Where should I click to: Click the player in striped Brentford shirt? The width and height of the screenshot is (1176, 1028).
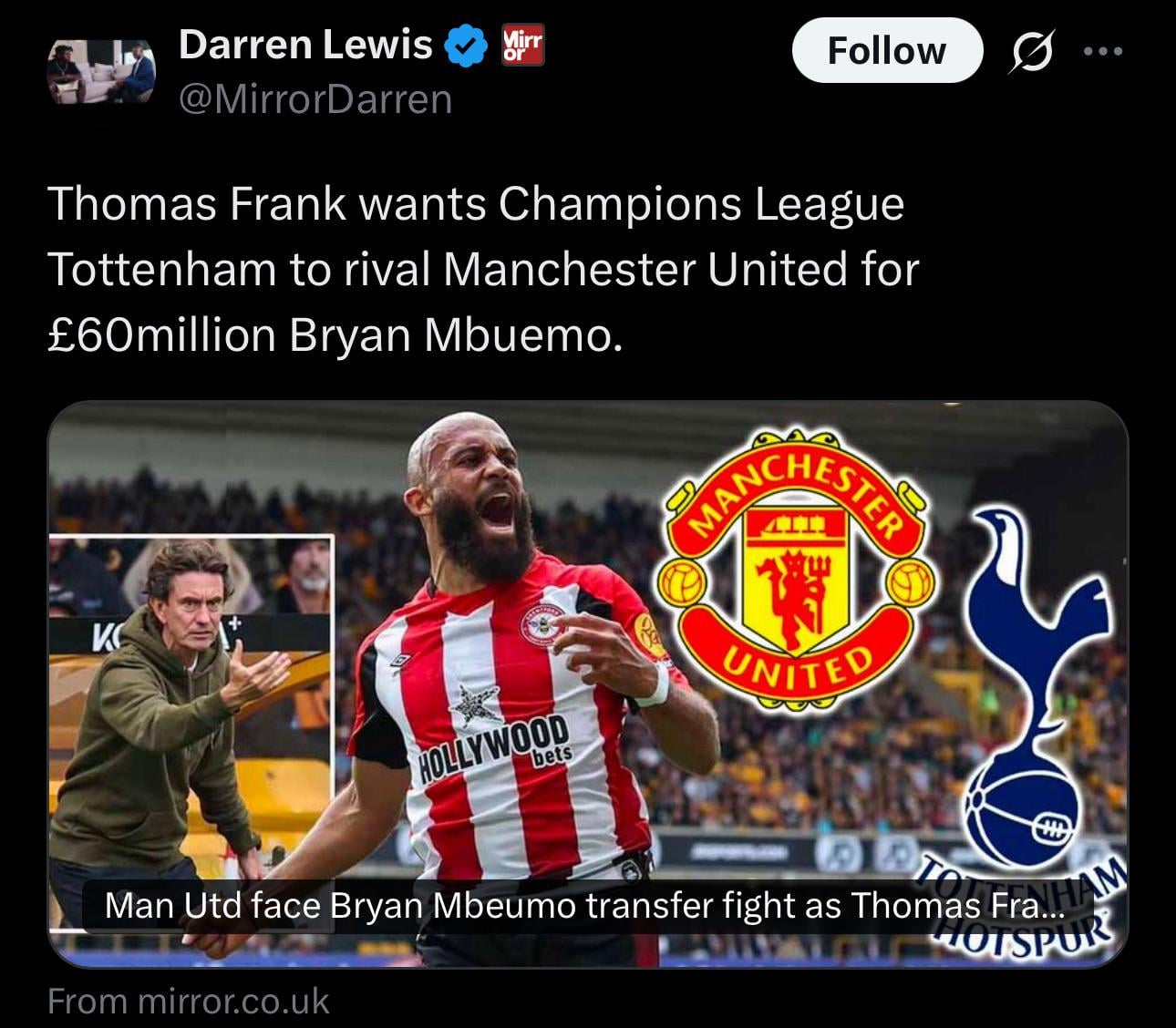pyautogui.click(x=511, y=693)
